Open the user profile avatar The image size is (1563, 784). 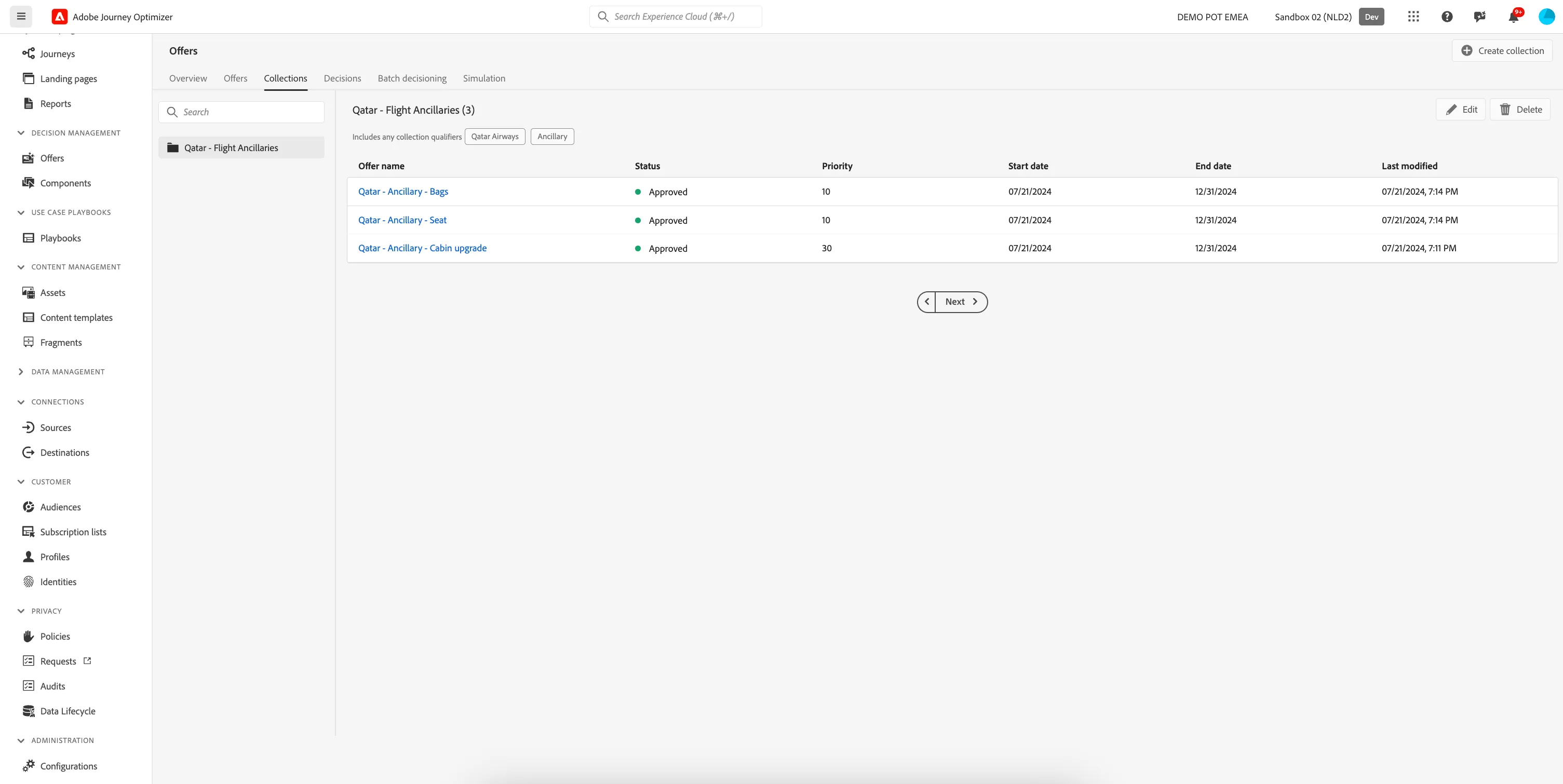coord(1546,17)
